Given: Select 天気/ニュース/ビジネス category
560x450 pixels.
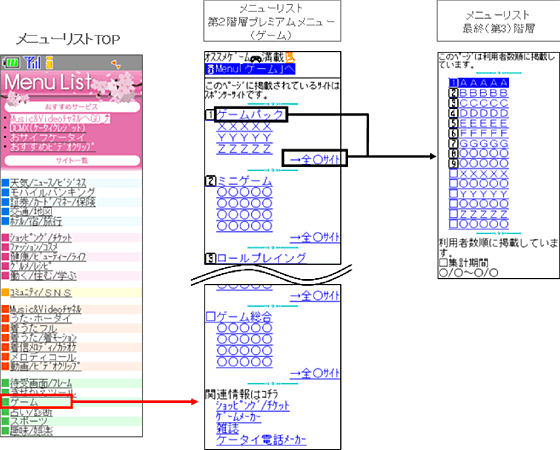Looking at the screenshot, I should tap(48, 183).
